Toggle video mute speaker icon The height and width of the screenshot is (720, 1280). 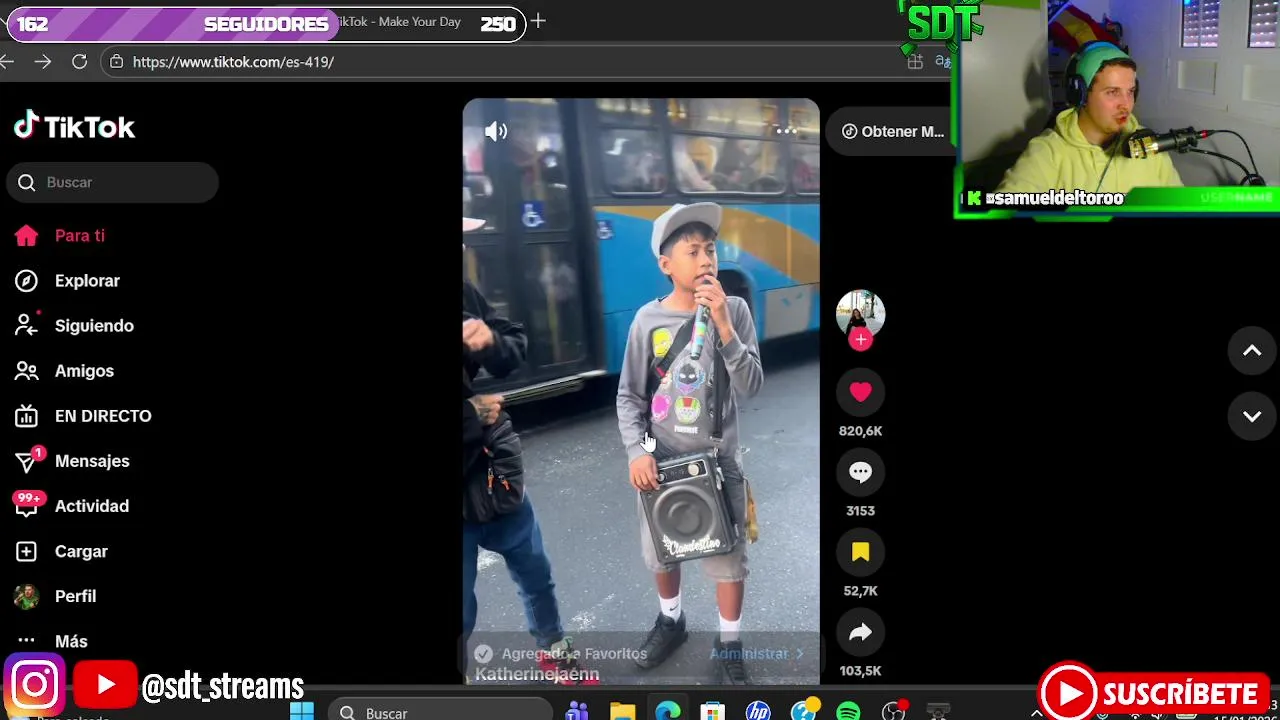click(496, 131)
